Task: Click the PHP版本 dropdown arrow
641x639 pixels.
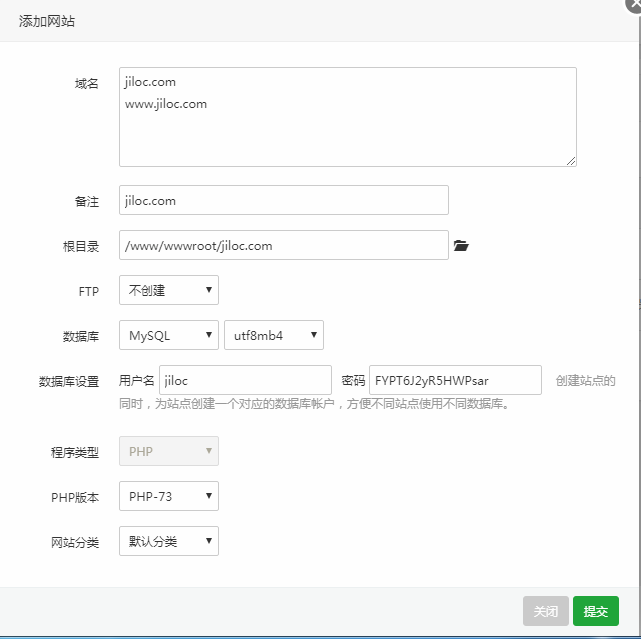Action: tap(209, 496)
